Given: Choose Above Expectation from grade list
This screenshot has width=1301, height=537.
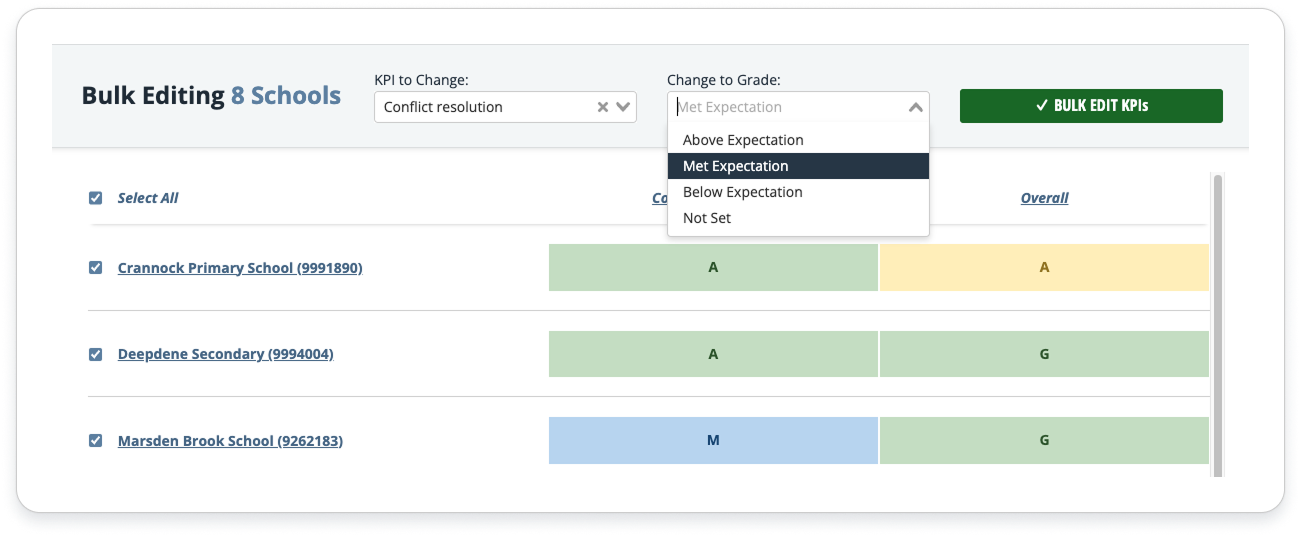Looking at the screenshot, I should (743, 140).
